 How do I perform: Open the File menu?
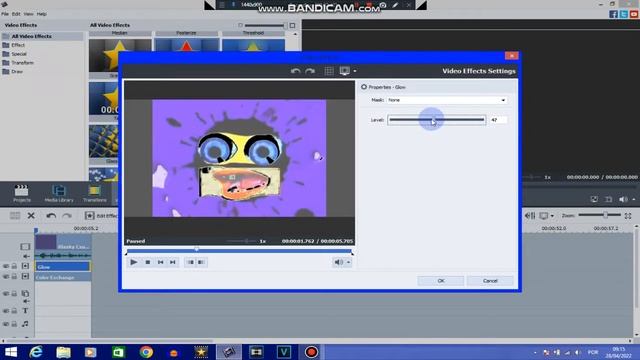tap(5, 14)
